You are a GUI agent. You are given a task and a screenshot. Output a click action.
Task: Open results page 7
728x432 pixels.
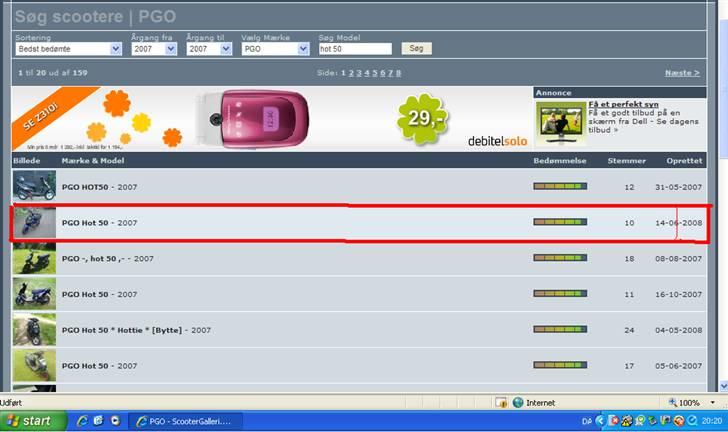(x=390, y=73)
